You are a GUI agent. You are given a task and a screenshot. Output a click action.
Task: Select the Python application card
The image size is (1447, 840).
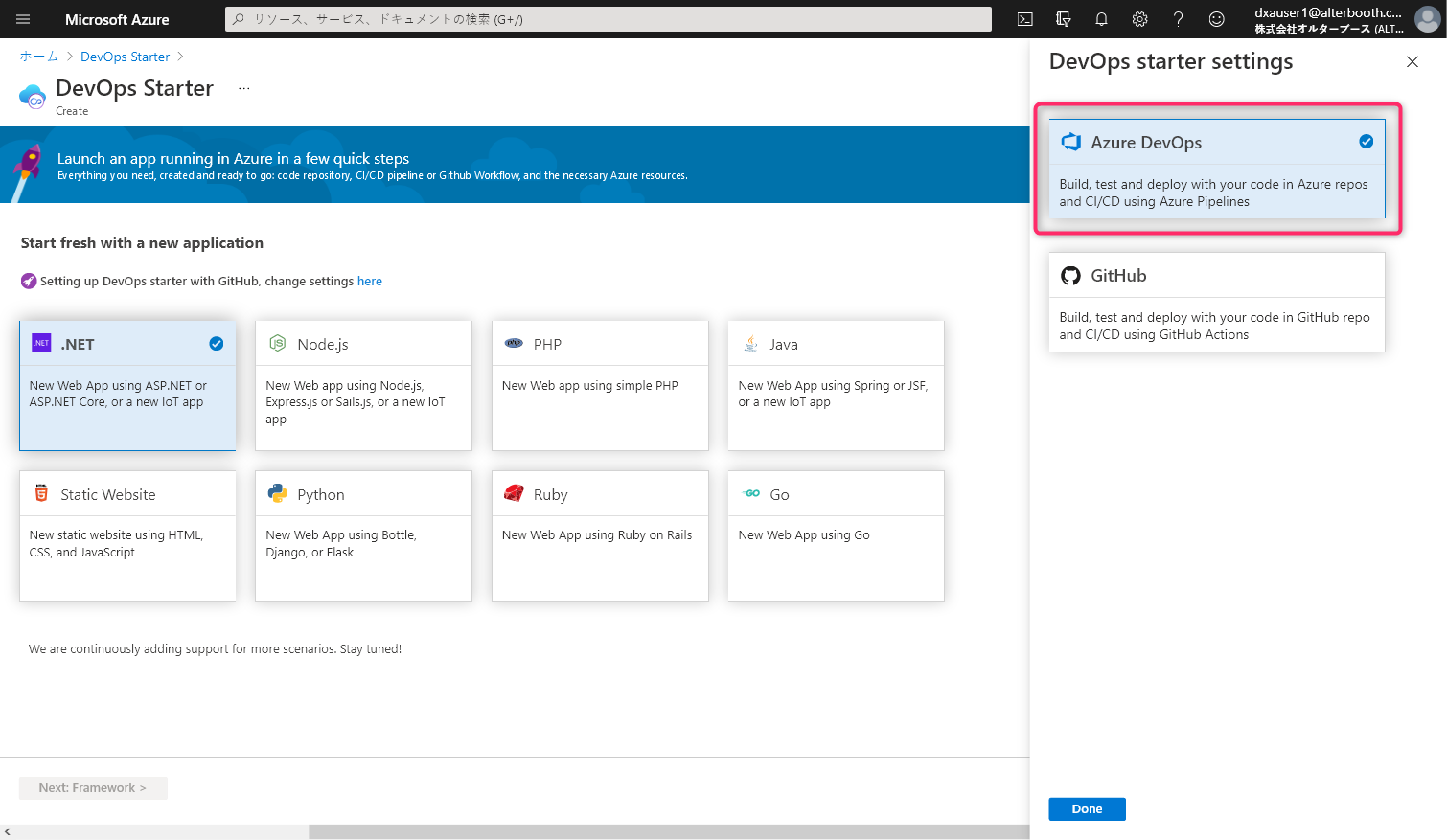click(x=363, y=535)
